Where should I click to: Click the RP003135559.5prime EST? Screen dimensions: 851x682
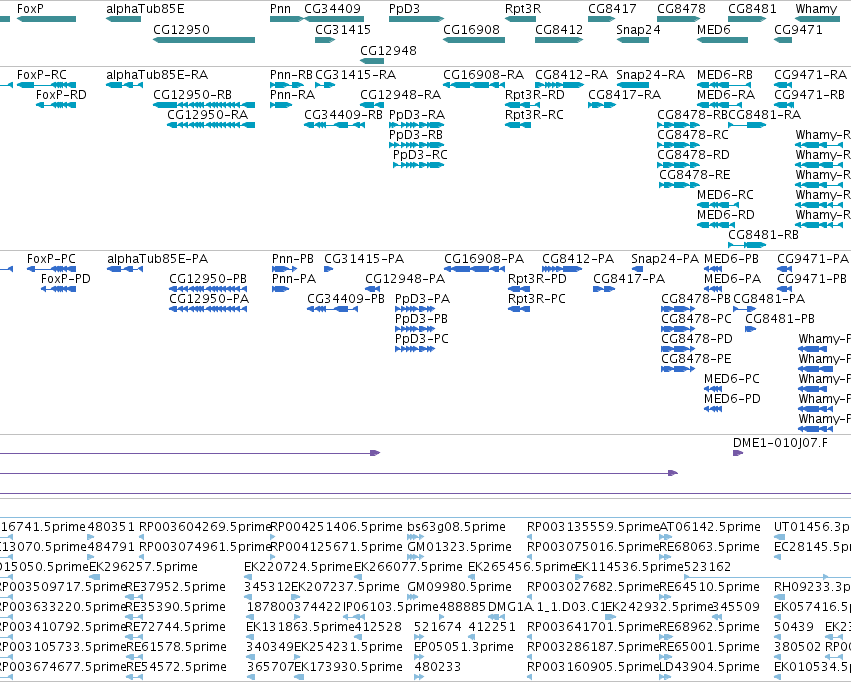(530, 537)
